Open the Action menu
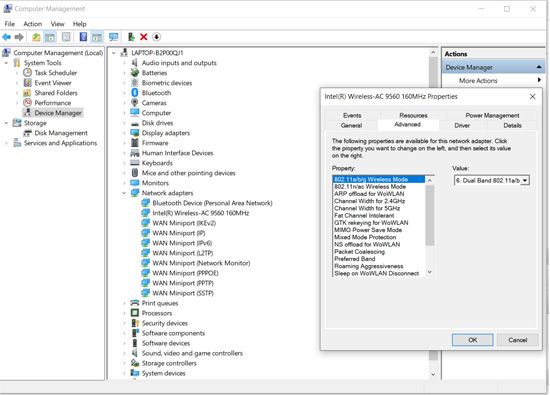550x395 pixels. tap(33, 24)
